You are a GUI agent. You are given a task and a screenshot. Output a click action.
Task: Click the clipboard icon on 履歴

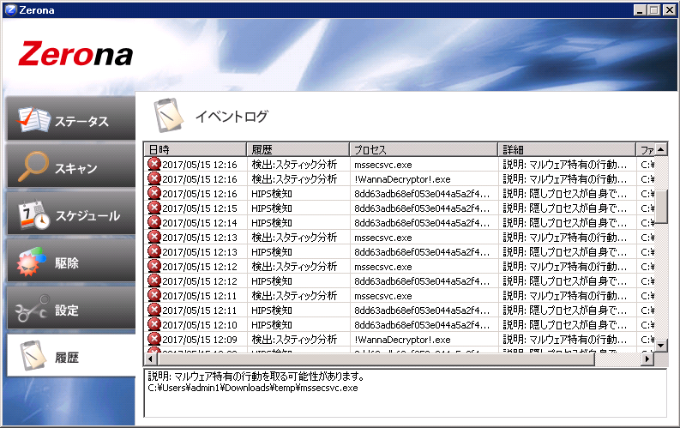click(x=33, y=356)
